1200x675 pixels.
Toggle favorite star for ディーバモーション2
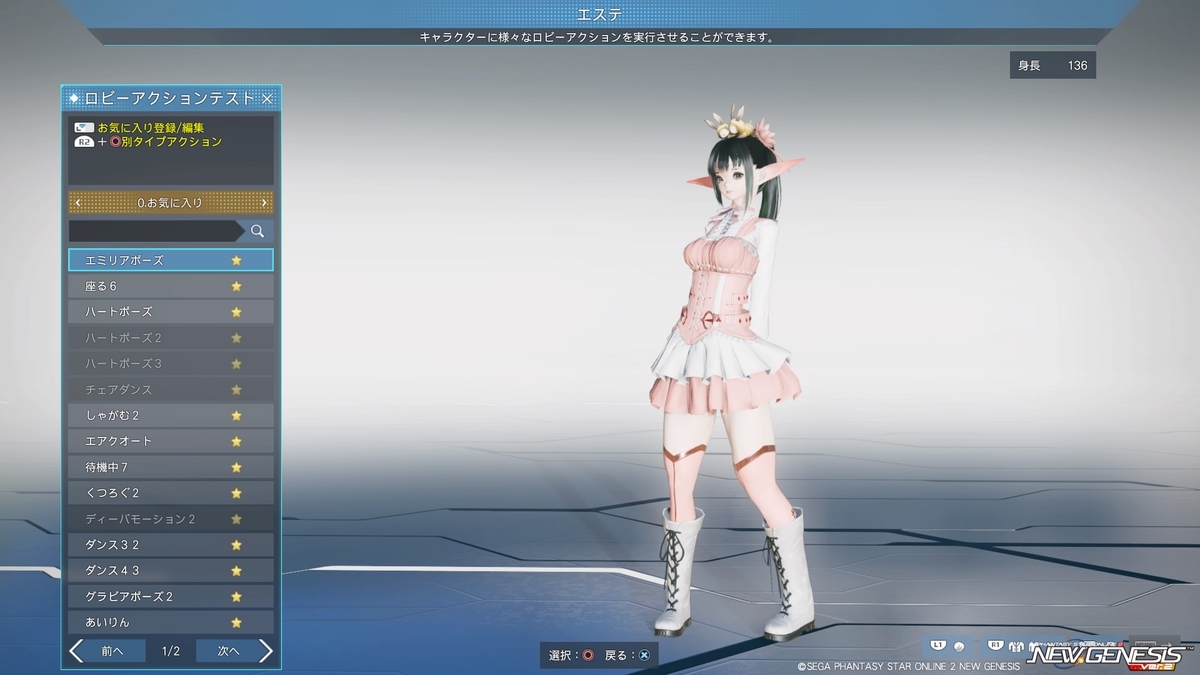tap(236, 519)
